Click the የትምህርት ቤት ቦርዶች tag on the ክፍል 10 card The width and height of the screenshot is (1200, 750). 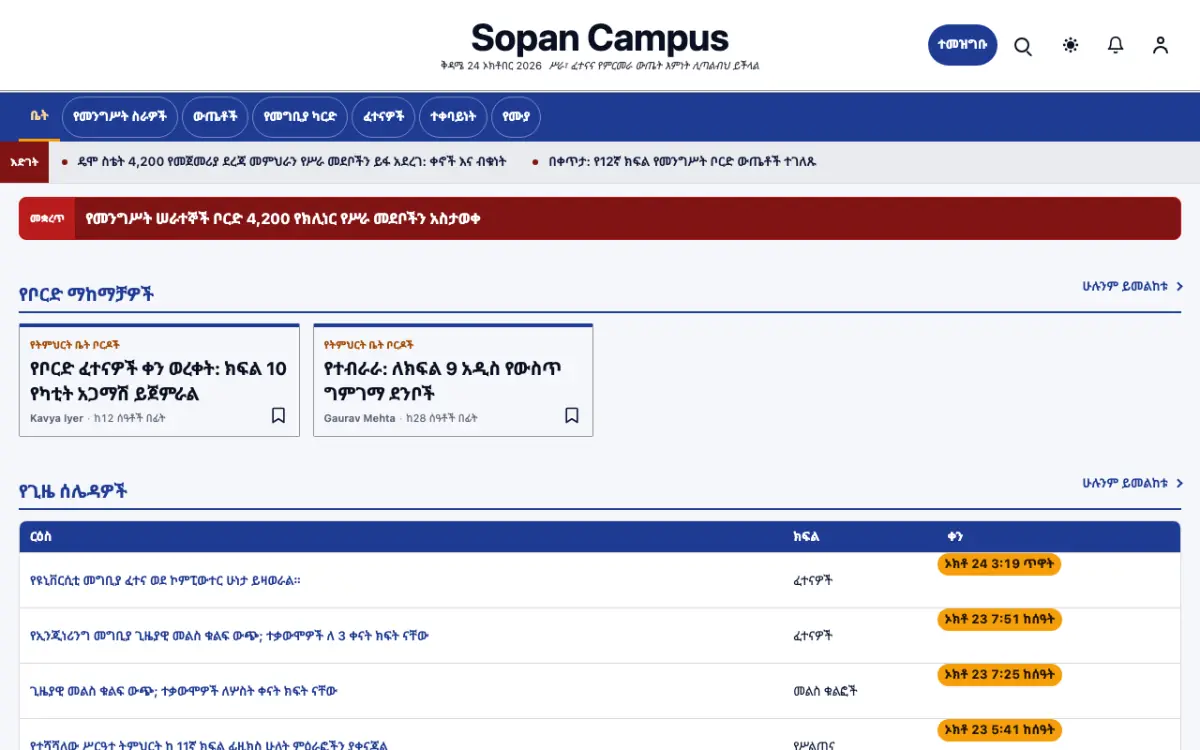point(75,344)
